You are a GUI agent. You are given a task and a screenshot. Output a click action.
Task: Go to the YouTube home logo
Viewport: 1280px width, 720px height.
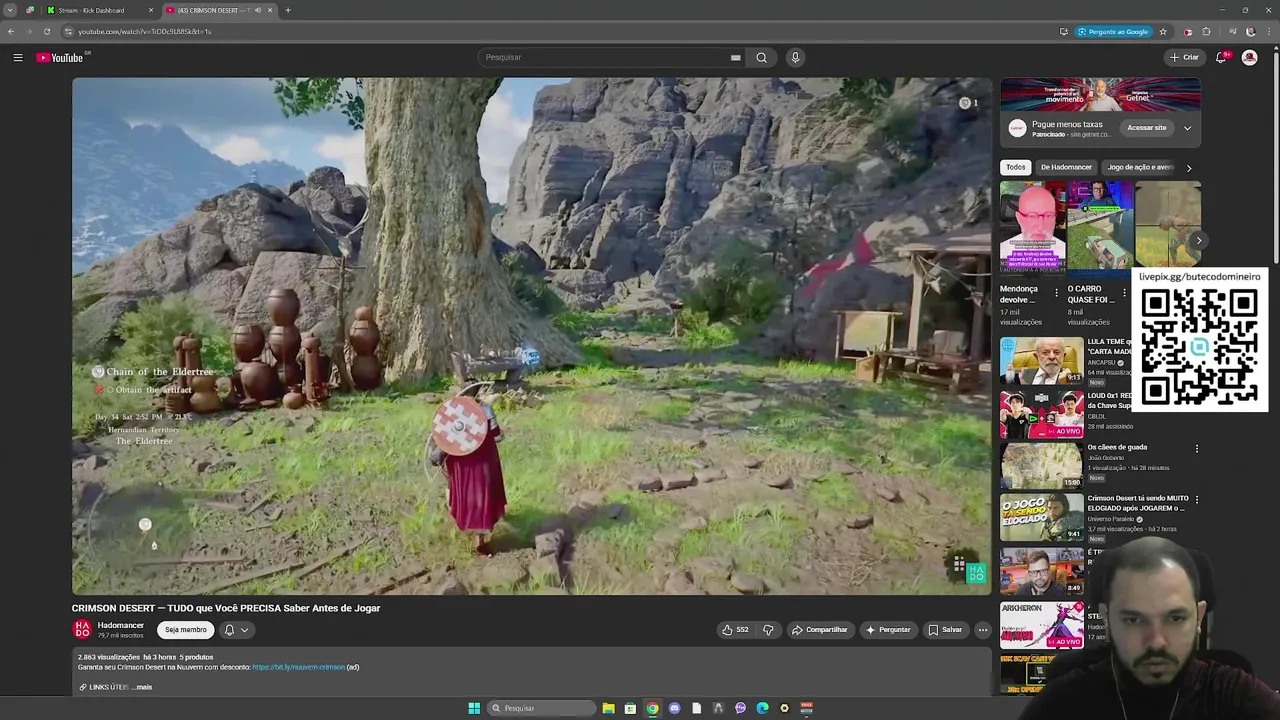pos(61,57)
